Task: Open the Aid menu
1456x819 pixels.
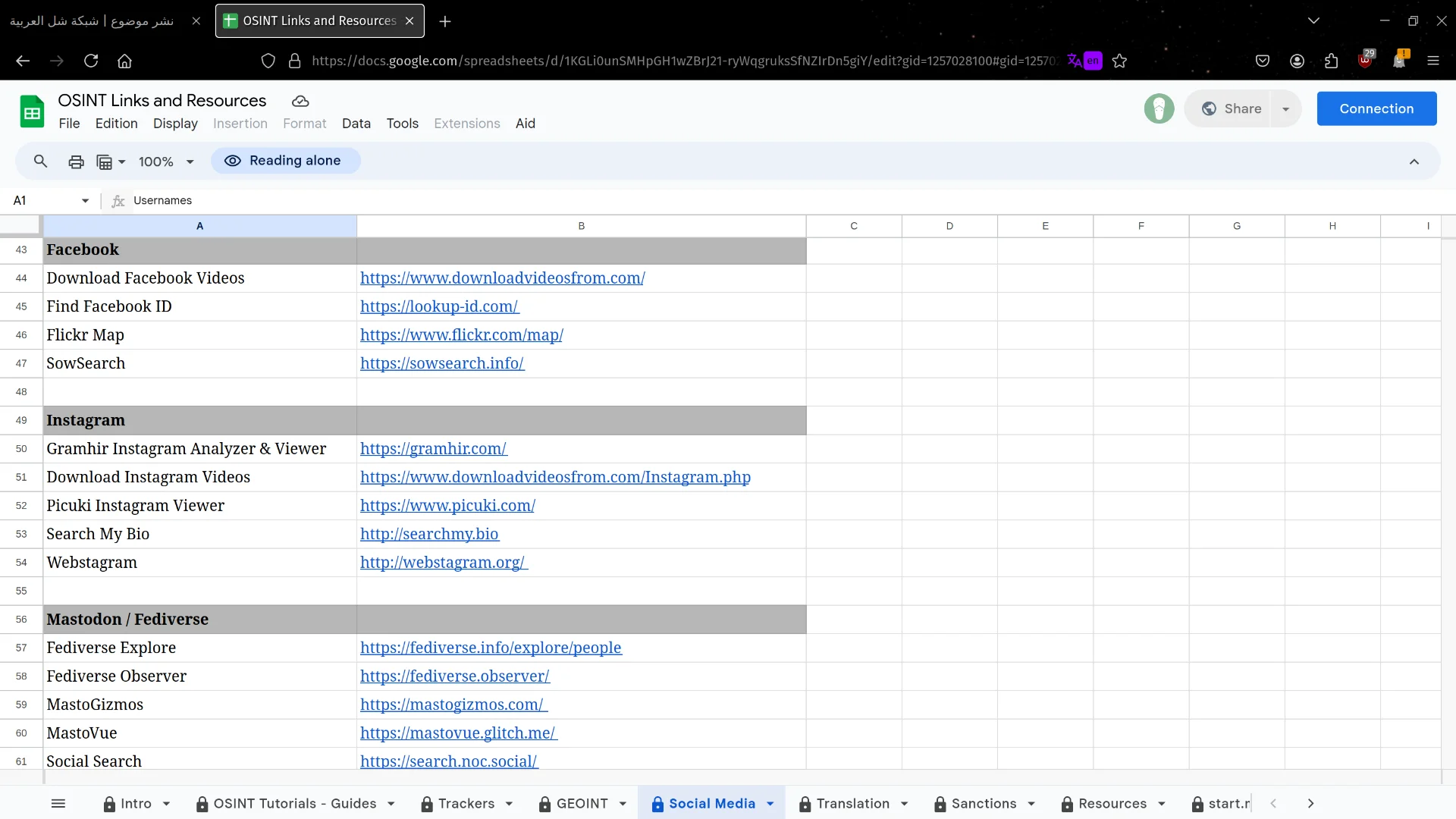Action: coord(526,124)
